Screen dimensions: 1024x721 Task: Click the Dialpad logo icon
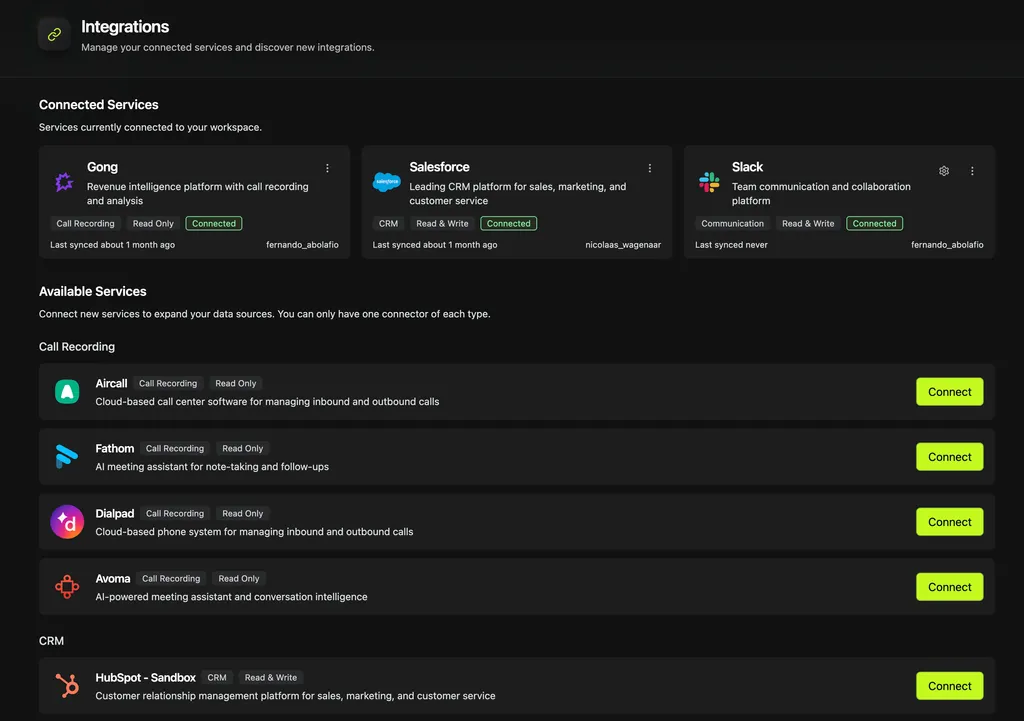click(x=67, y=522)
